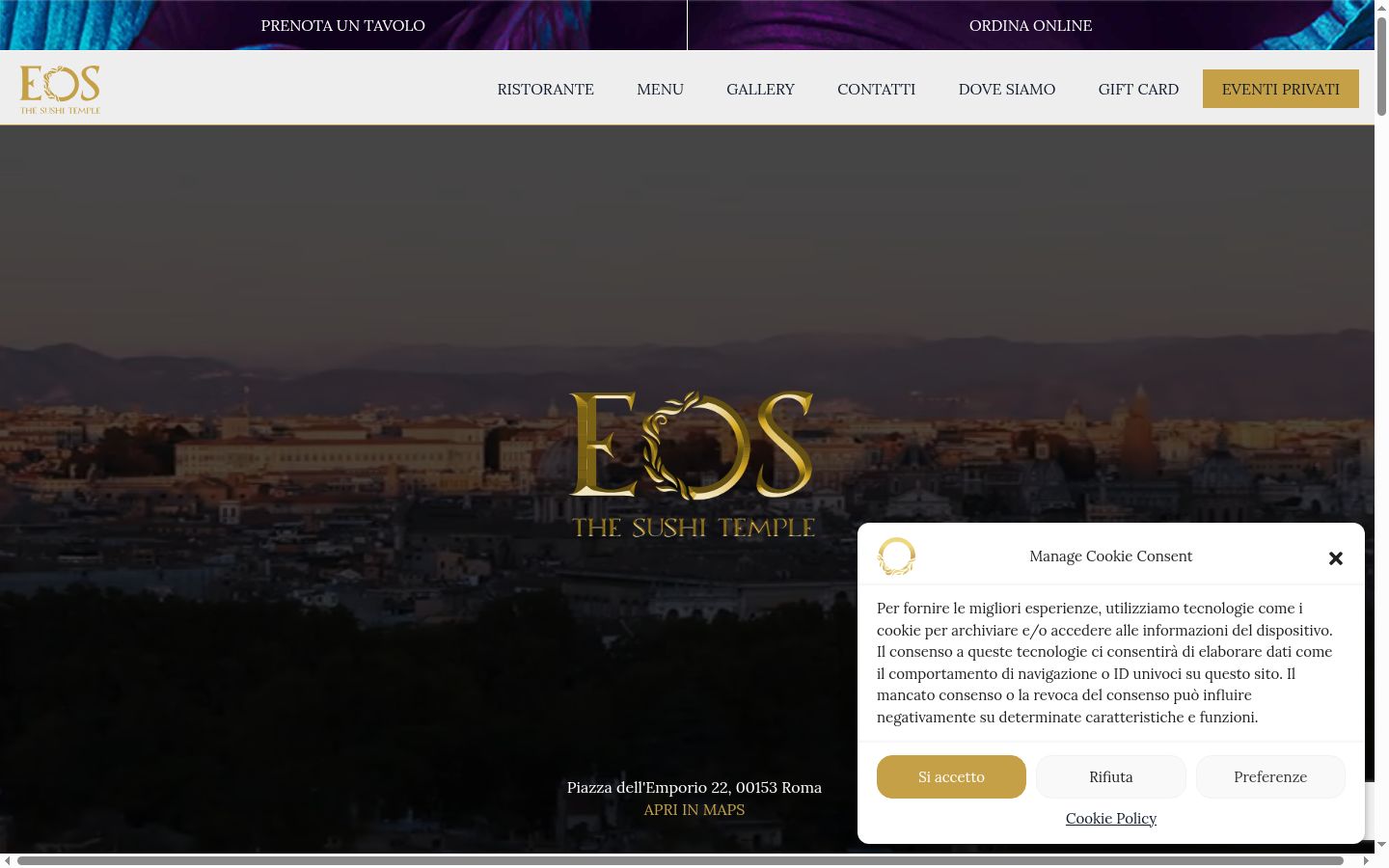The width and height of the screenshot is (1389, 868).
Task: Click the scroll right arrow
Action: tap(1366, 860)
